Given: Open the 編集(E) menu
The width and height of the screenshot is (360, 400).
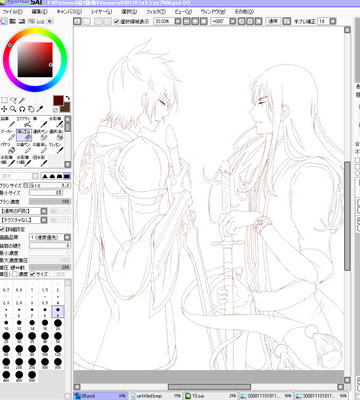Looking at the screenshot, I should pos(39,12).
